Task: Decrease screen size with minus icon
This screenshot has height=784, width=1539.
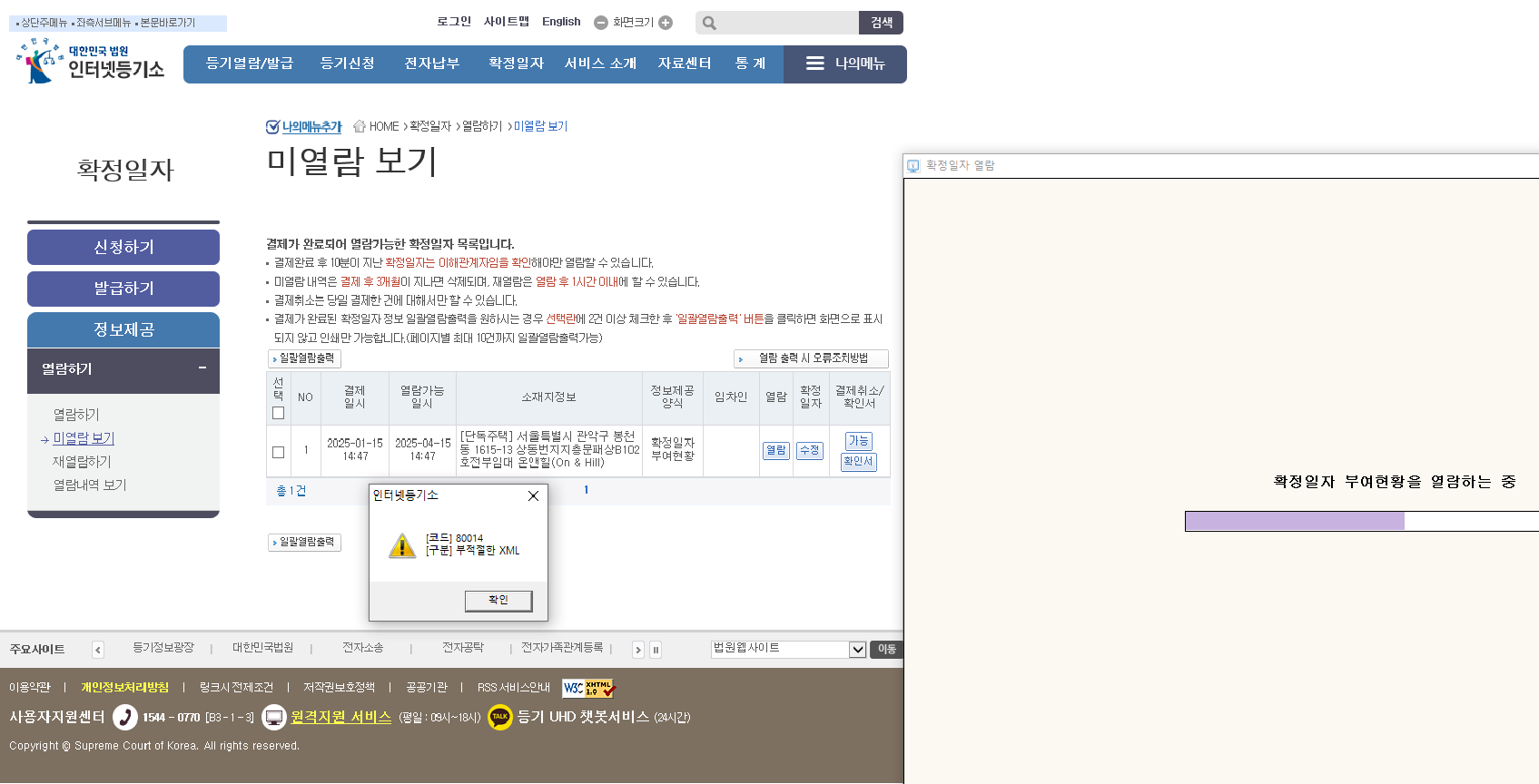Action: click(601, 23)
